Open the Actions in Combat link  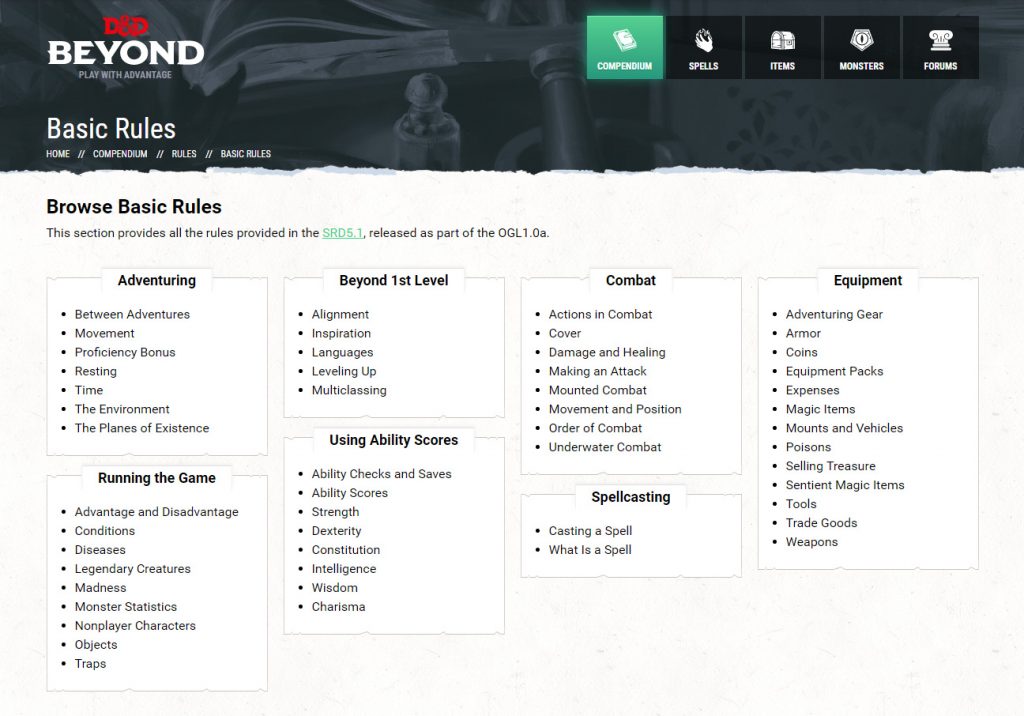600,314
